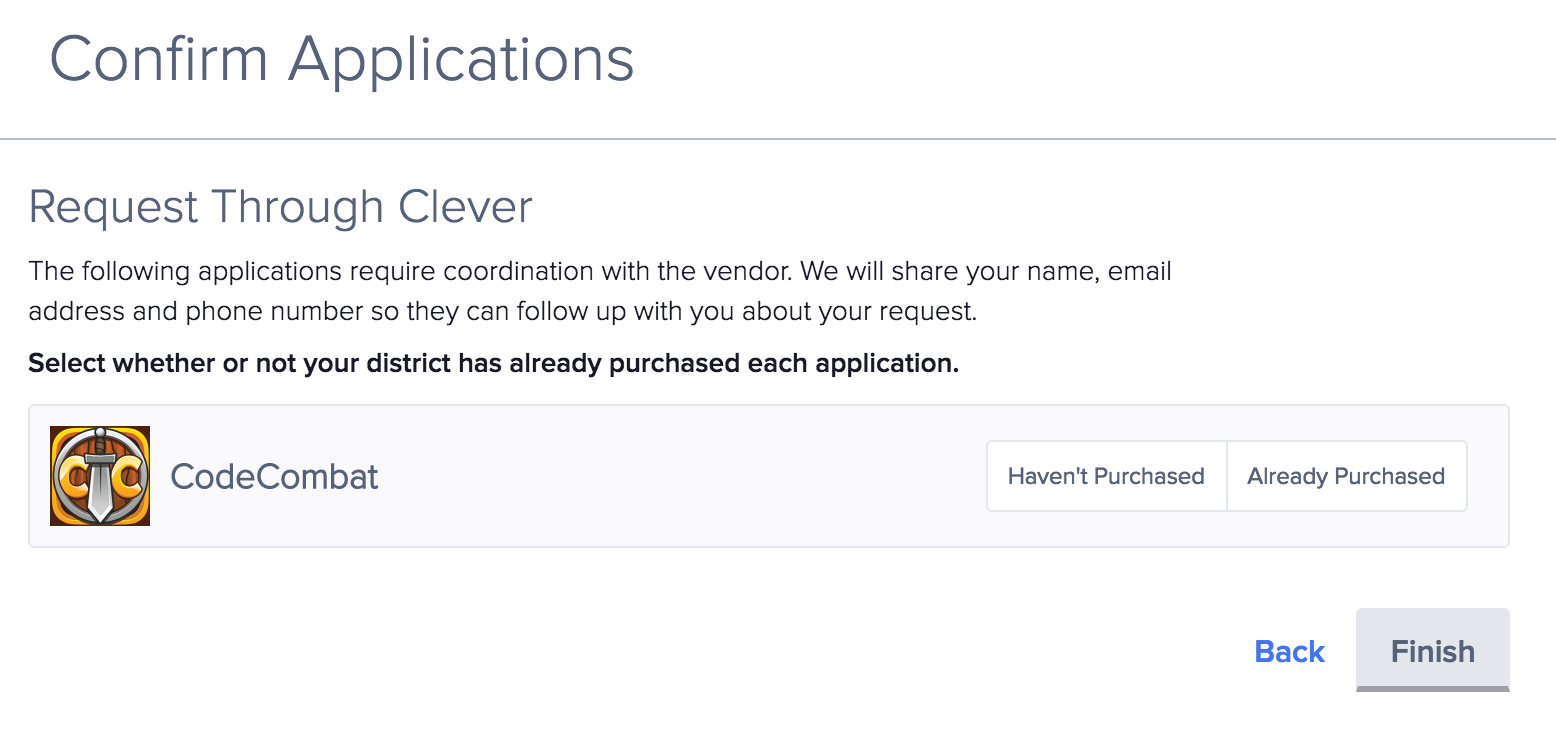Click the CodeCombat app icon

pyautogui.click(x=100, y=476)
